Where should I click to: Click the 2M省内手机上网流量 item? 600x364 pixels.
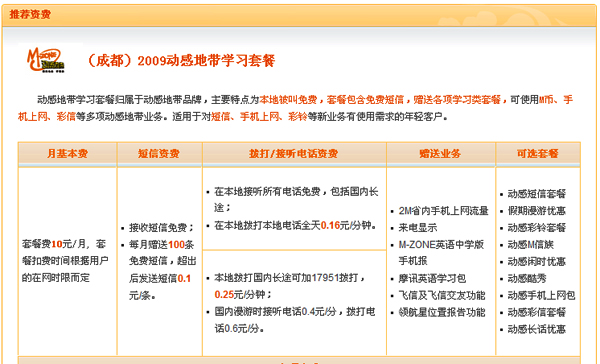tap(443, 211)
